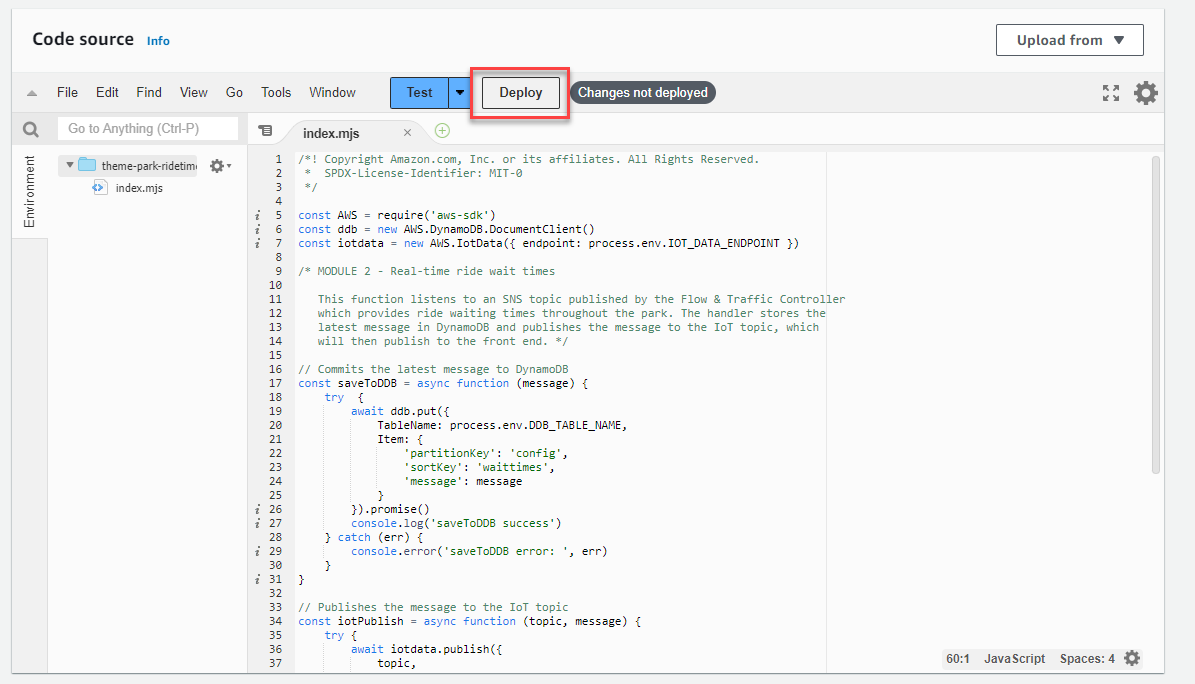Click the Test button
Viewport: 1195px width, 684px height.
419,93
